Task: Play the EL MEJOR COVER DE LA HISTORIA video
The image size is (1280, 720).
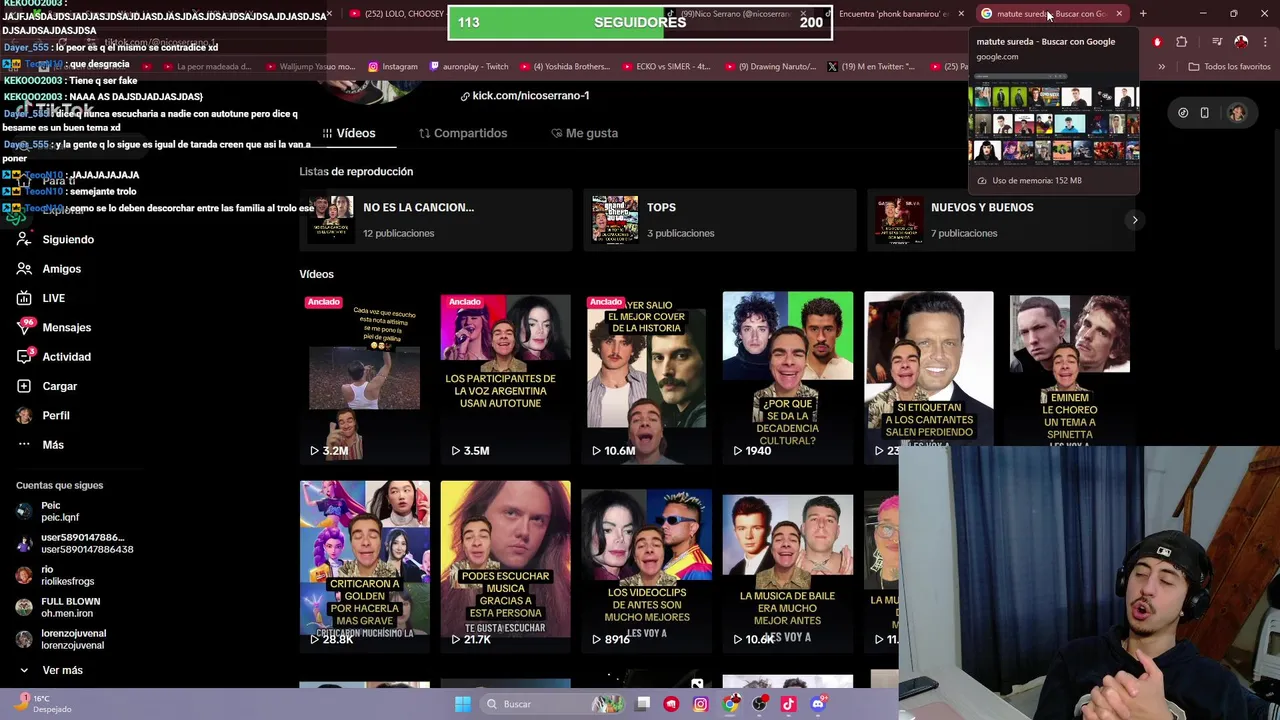Action: click(646, 378)
